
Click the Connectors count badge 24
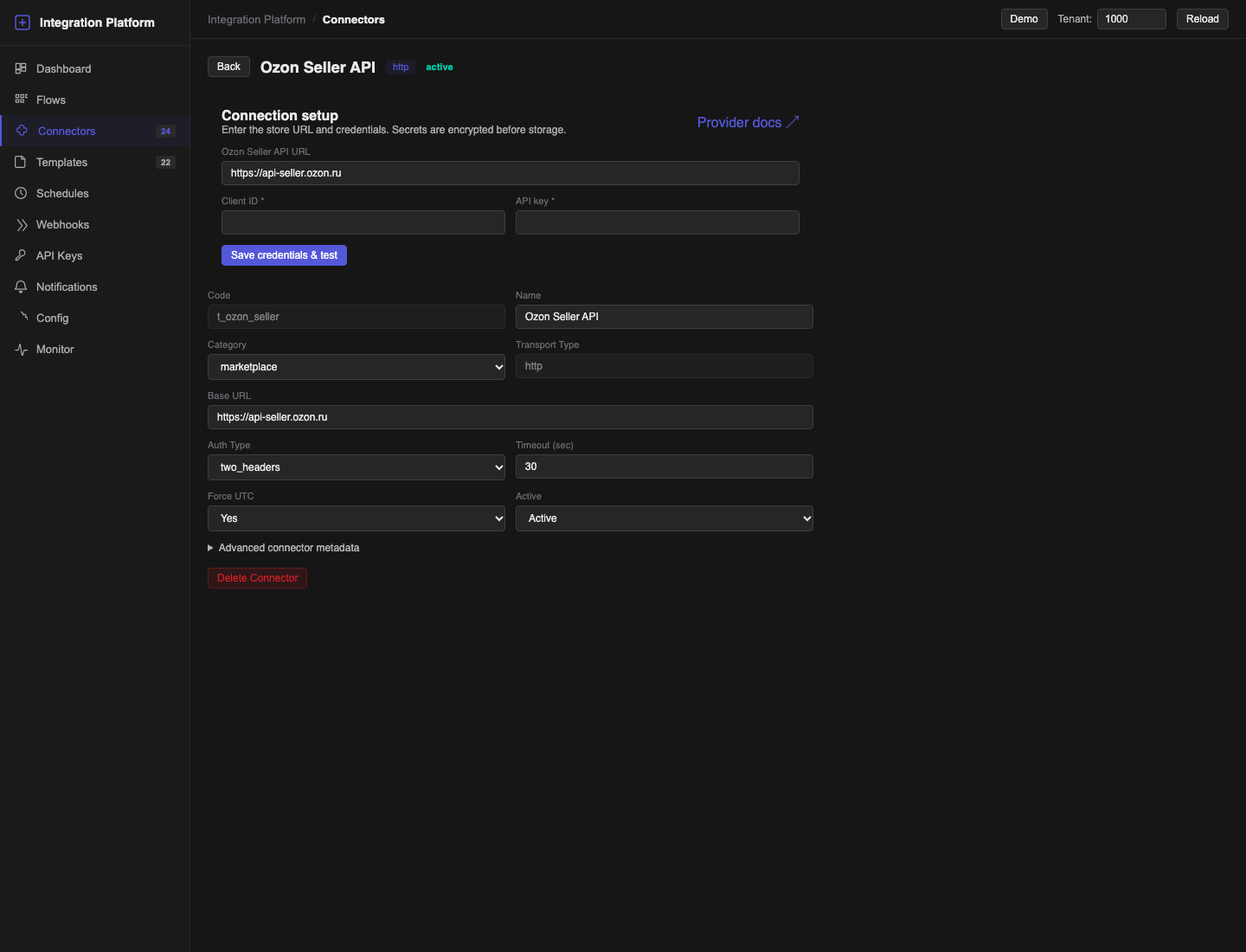(x=165, y=132)
